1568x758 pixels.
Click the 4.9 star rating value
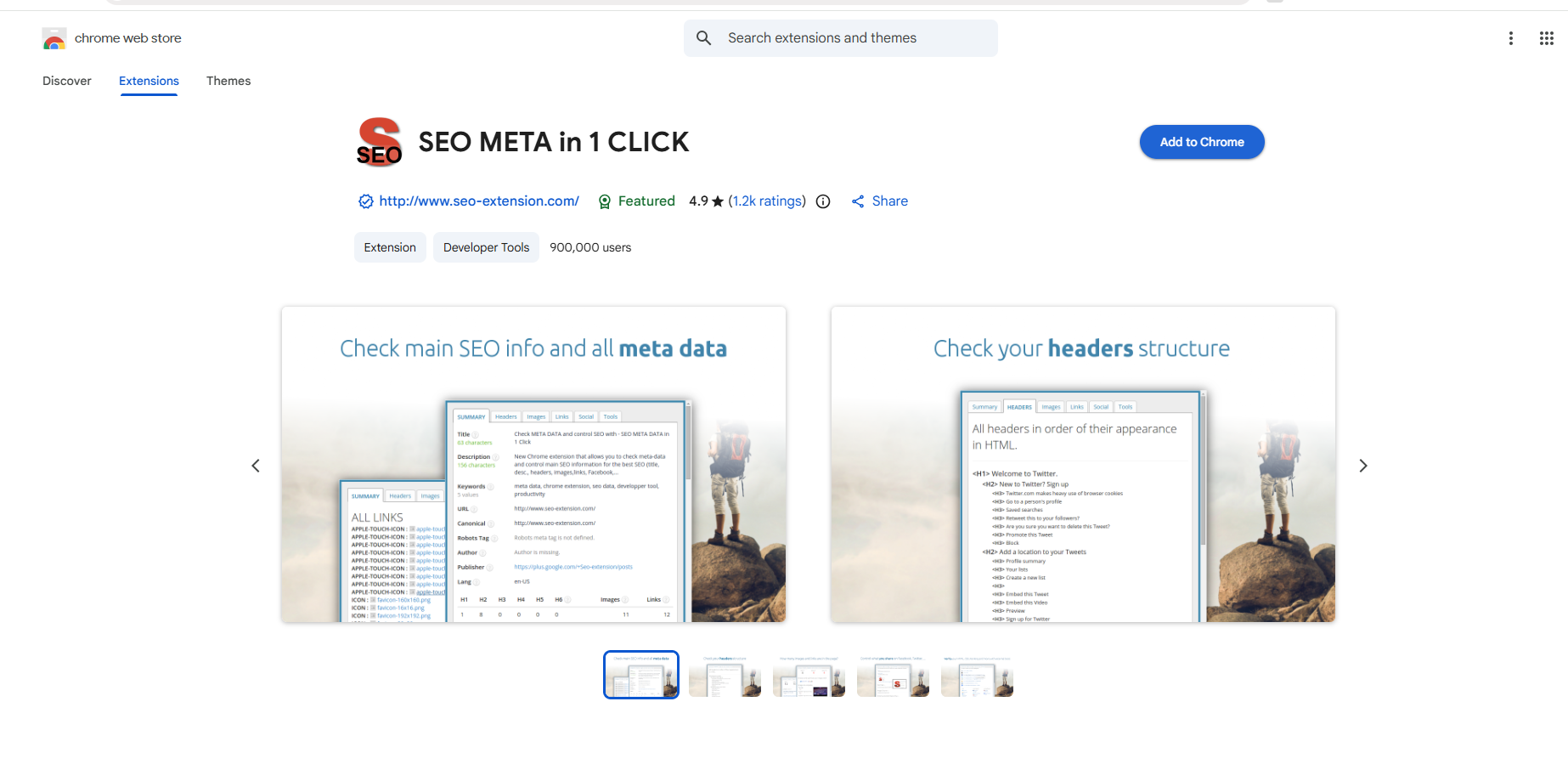coord(706,201)
